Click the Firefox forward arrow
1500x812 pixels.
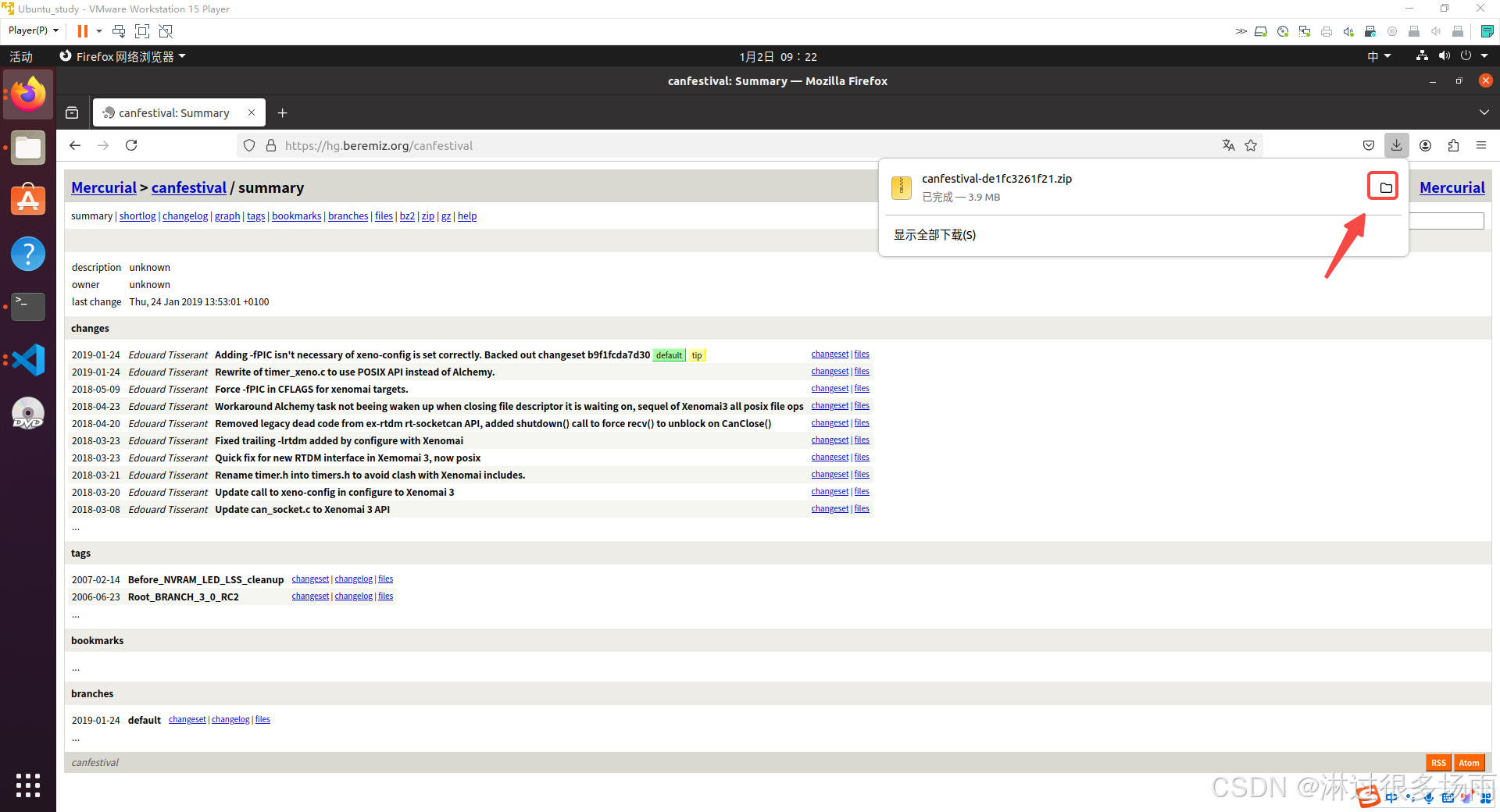click(103, 145)
